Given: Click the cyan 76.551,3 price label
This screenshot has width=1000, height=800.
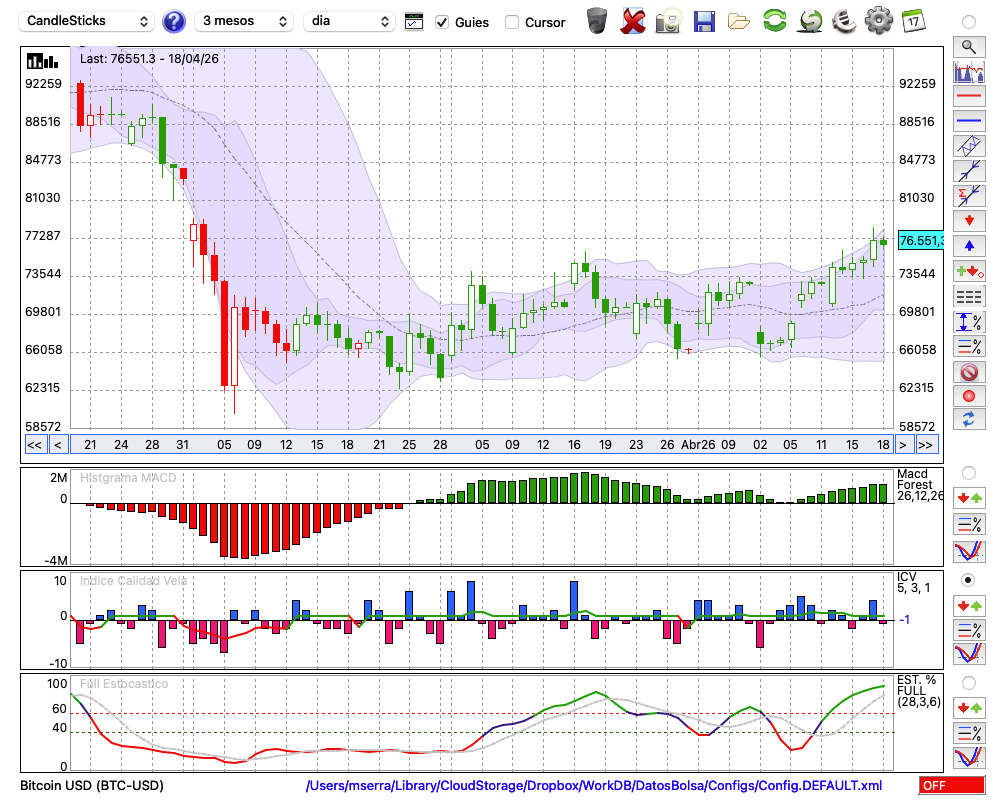Looking at the screenshot, I should (x=920, y=241).
